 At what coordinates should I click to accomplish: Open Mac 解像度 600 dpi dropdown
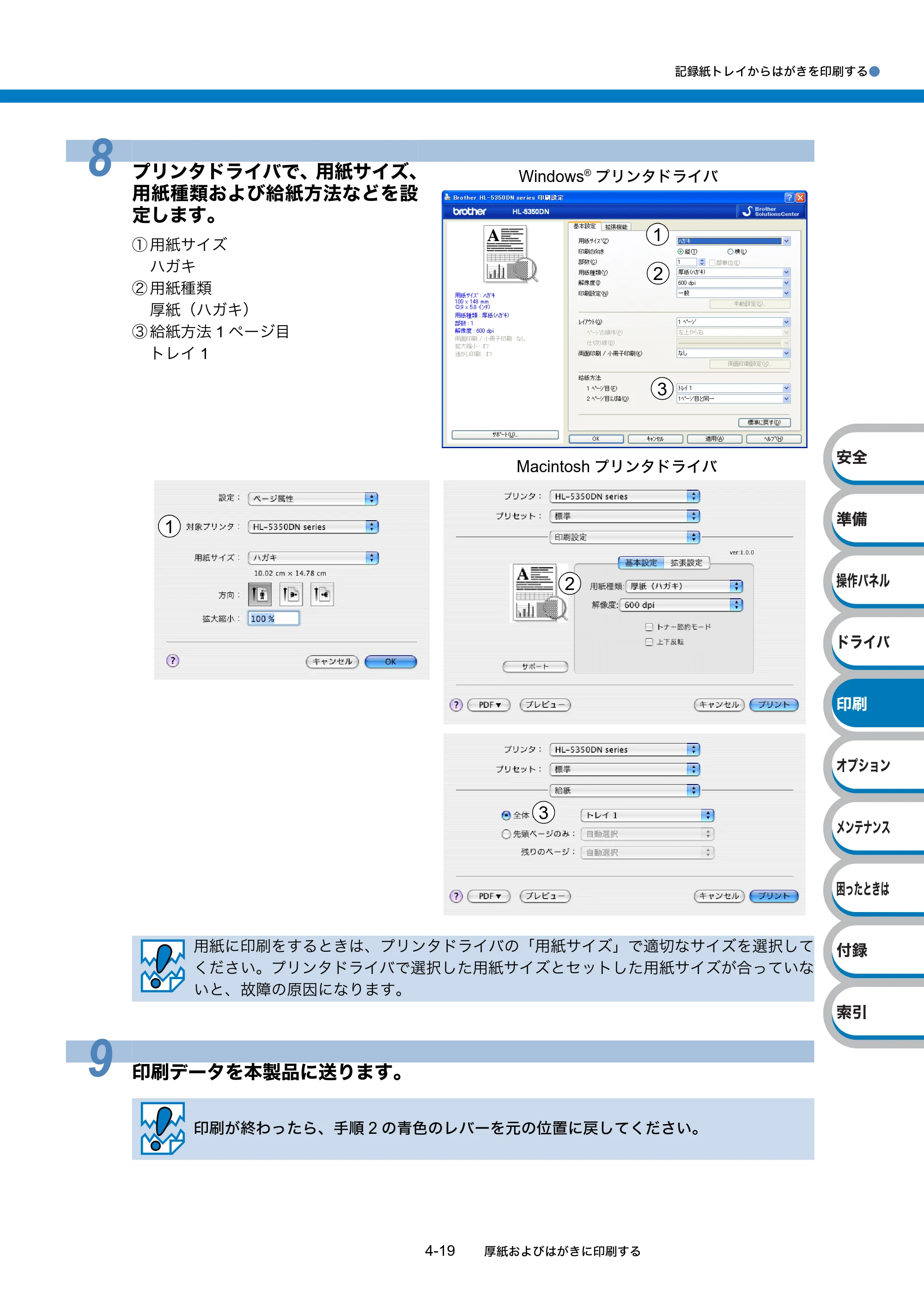pos(681,605)
